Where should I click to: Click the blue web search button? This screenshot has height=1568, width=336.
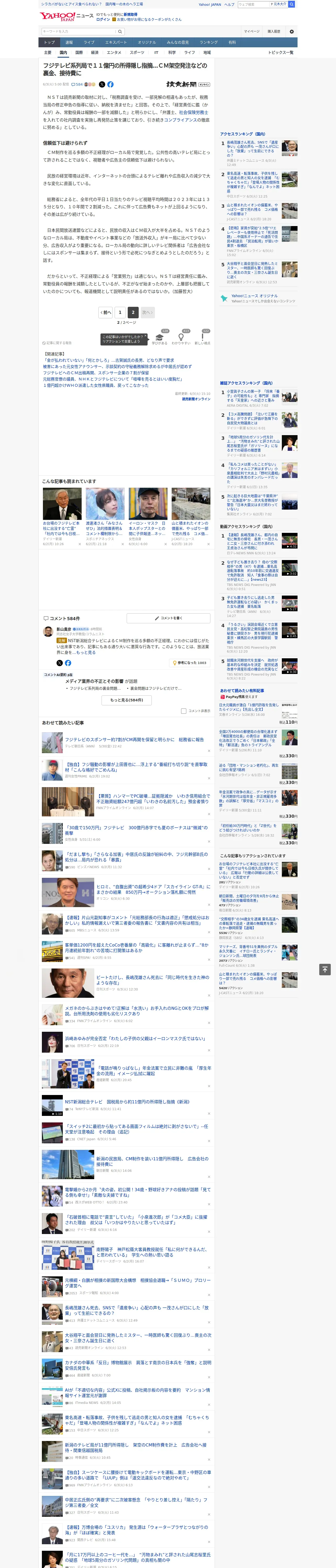point(292,4)
